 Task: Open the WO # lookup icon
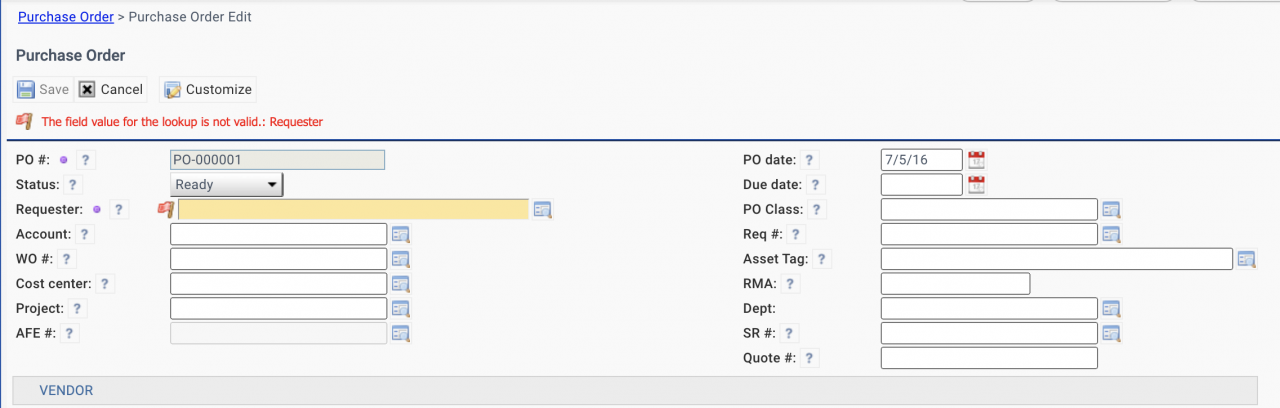tap(401, 260)
